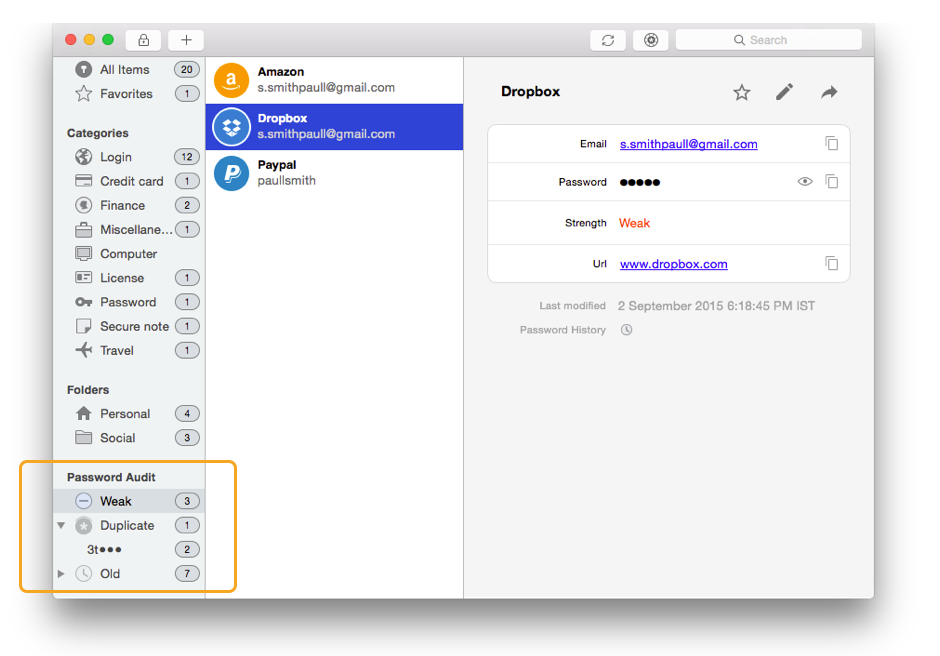Select the Old passwords audit row
This screenshot has height=656, width=940.
coord(129,574)
